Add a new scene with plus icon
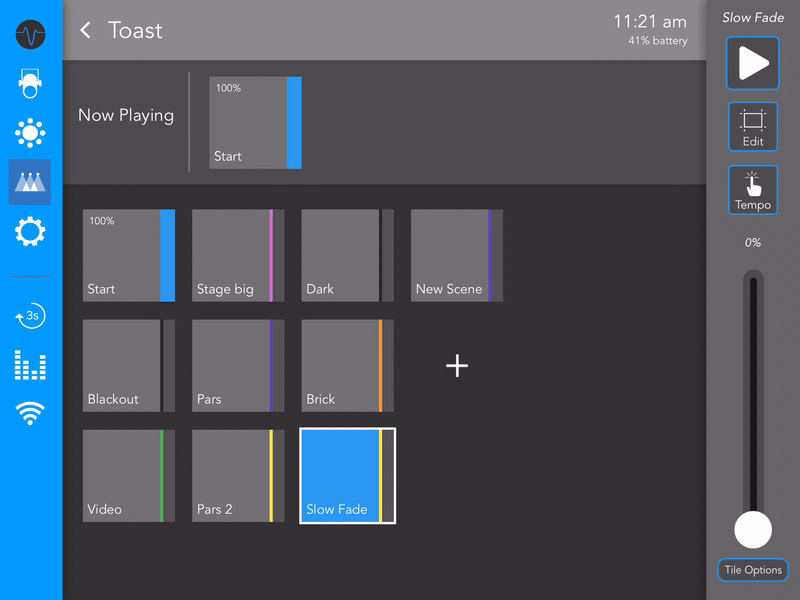This screenshot has width=800, height=600. 457,366
